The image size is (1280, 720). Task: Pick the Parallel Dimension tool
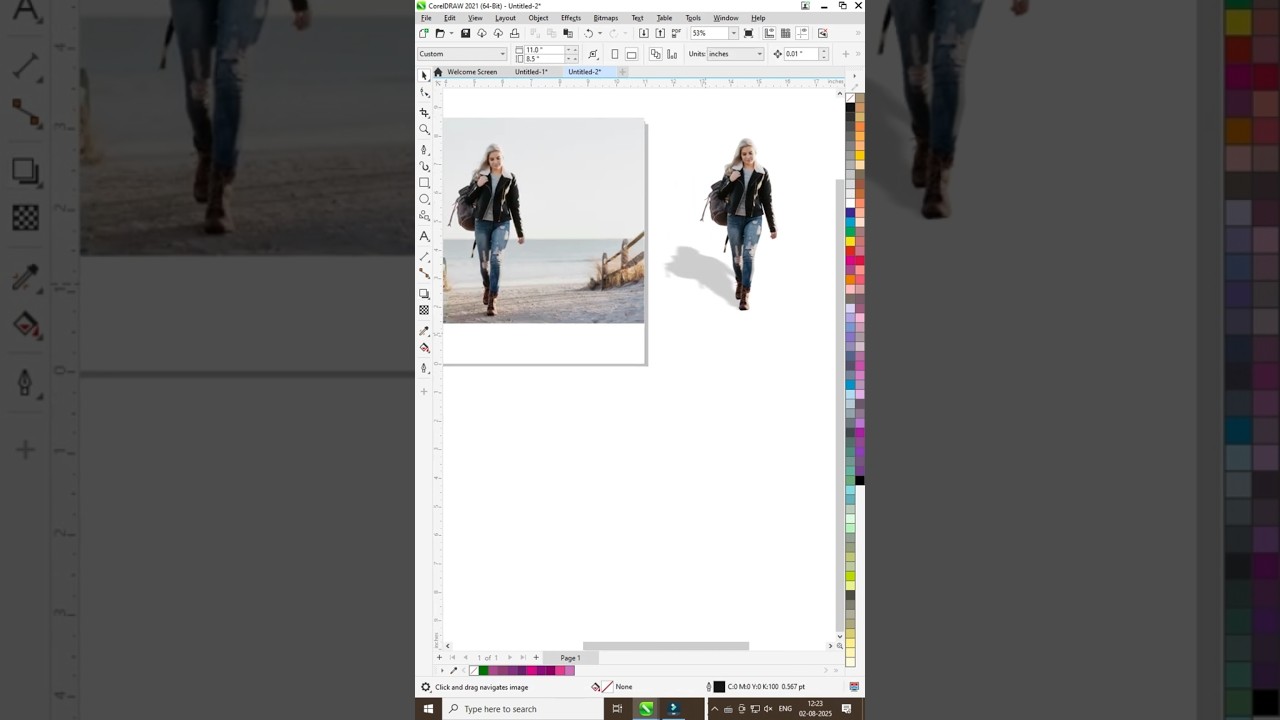pos(424,256)
